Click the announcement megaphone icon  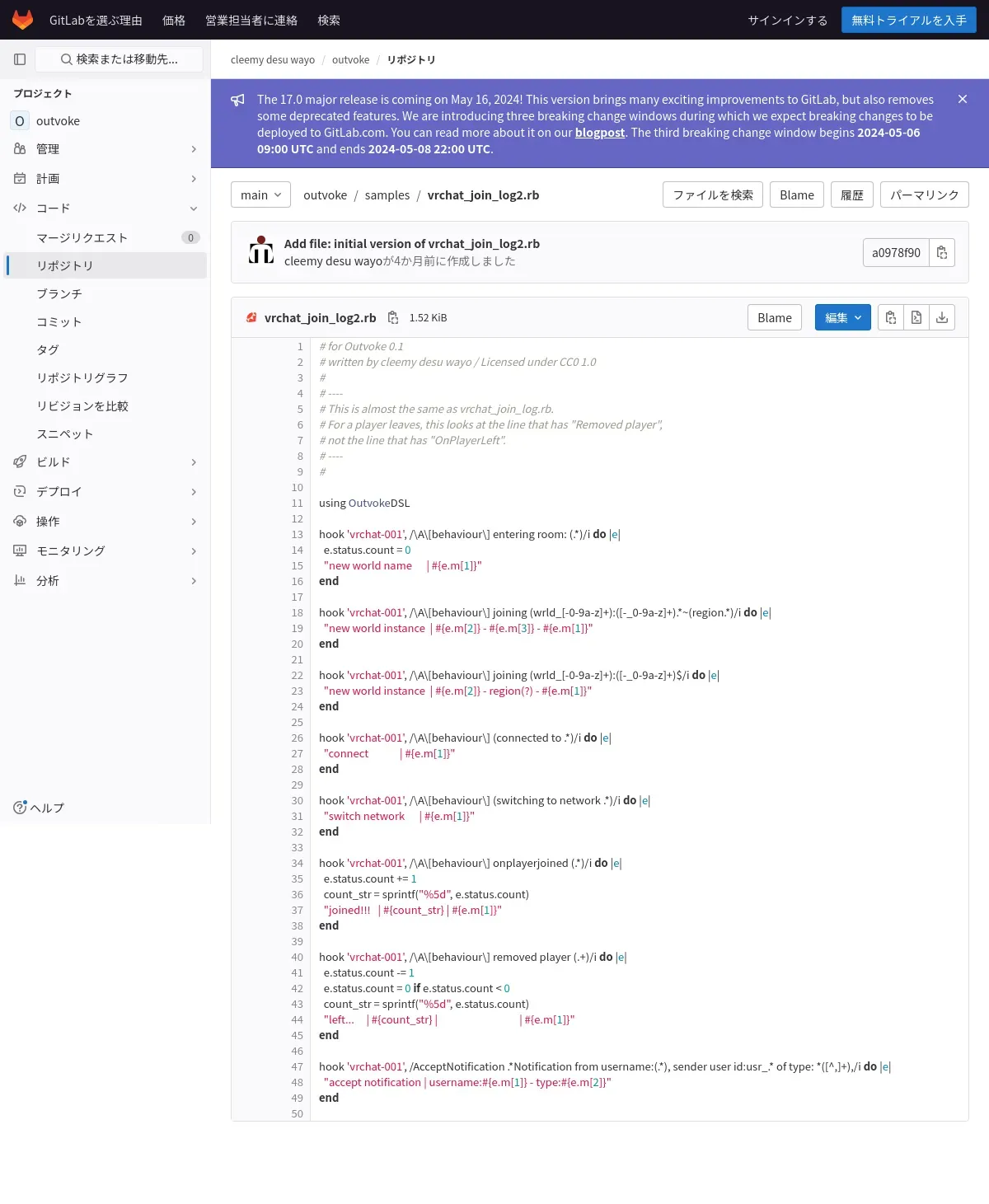click(237, 100)
